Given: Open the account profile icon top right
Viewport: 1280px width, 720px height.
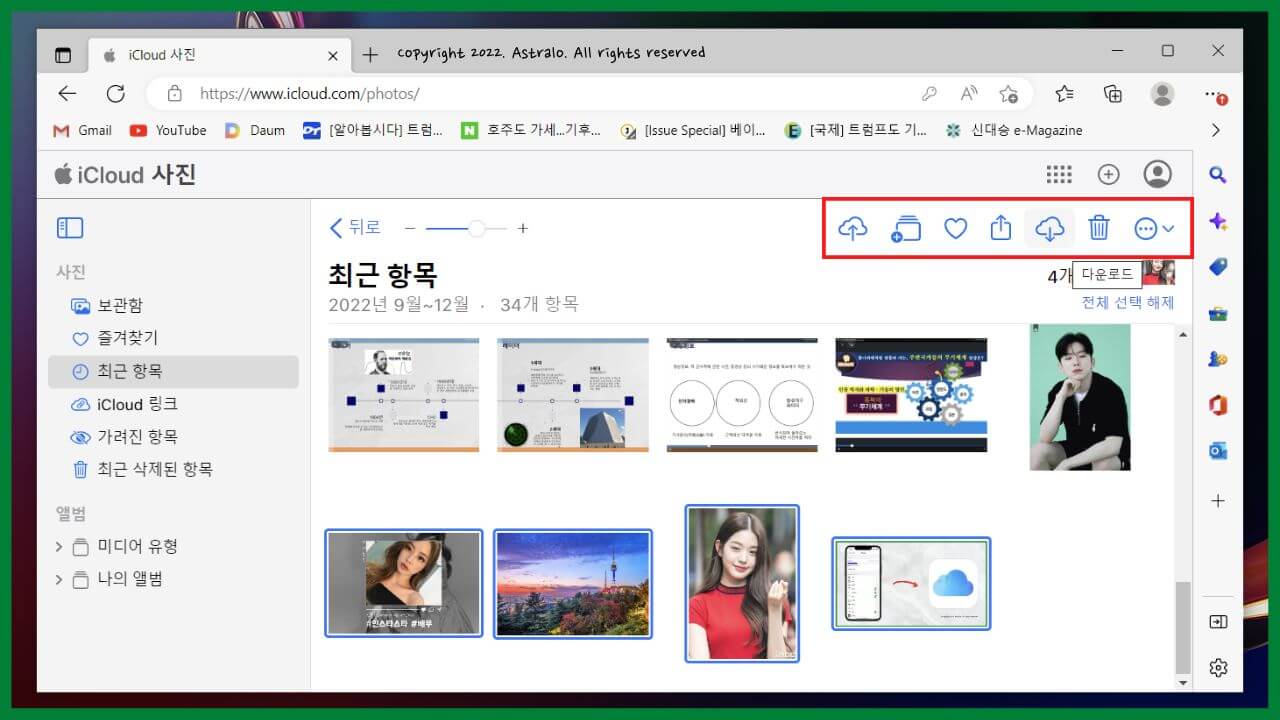Looking at the screenshot, I should (x=1158, y=174).
